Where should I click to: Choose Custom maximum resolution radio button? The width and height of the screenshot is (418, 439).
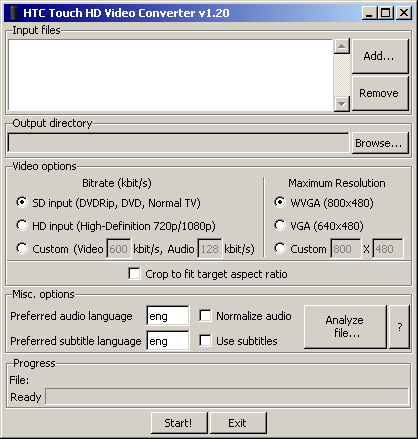click(x=280, y=248)
